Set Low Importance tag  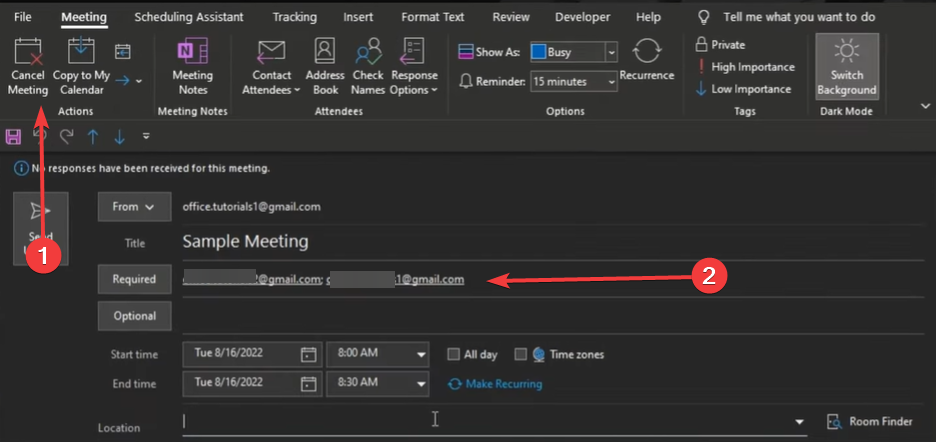pos(743,89)
